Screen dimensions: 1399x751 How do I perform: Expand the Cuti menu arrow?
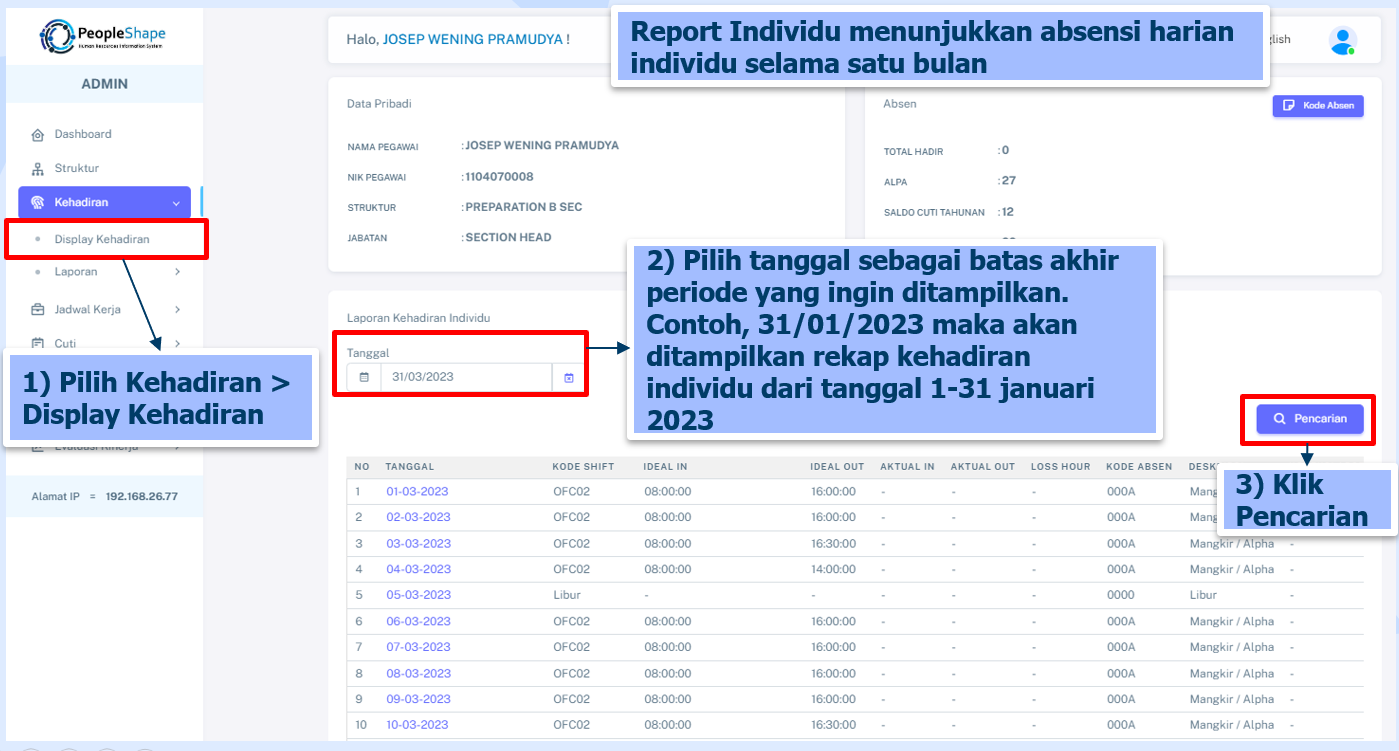(177, 344)
